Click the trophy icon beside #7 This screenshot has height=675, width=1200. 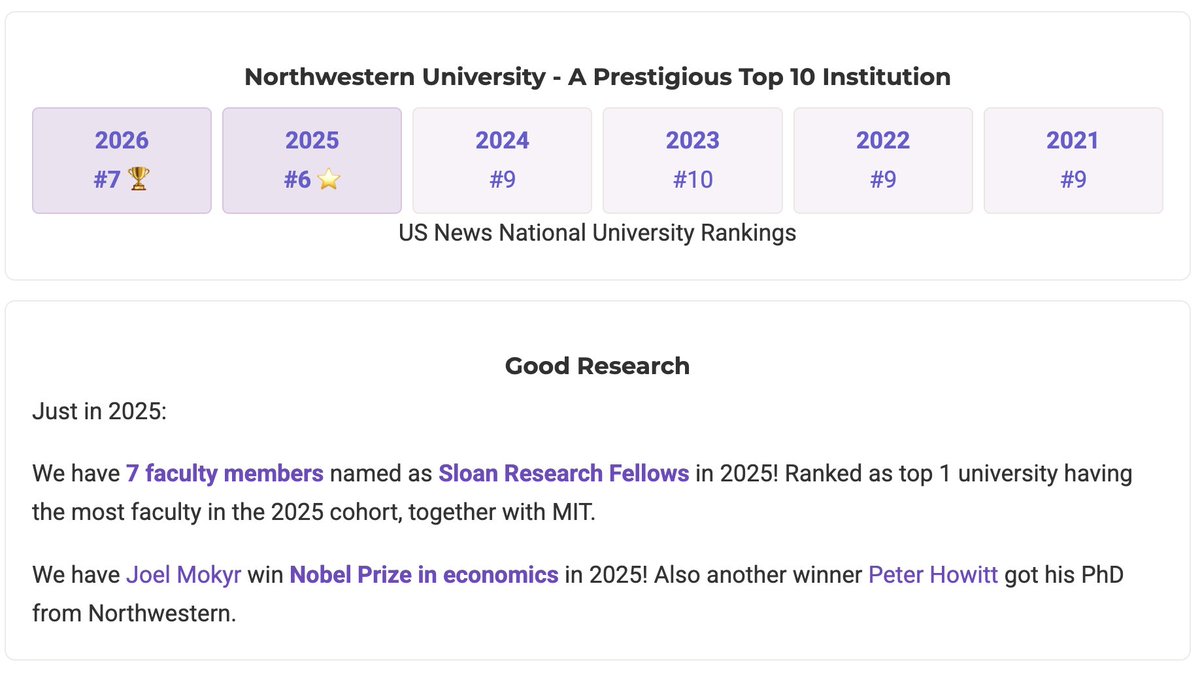point(138,181)
